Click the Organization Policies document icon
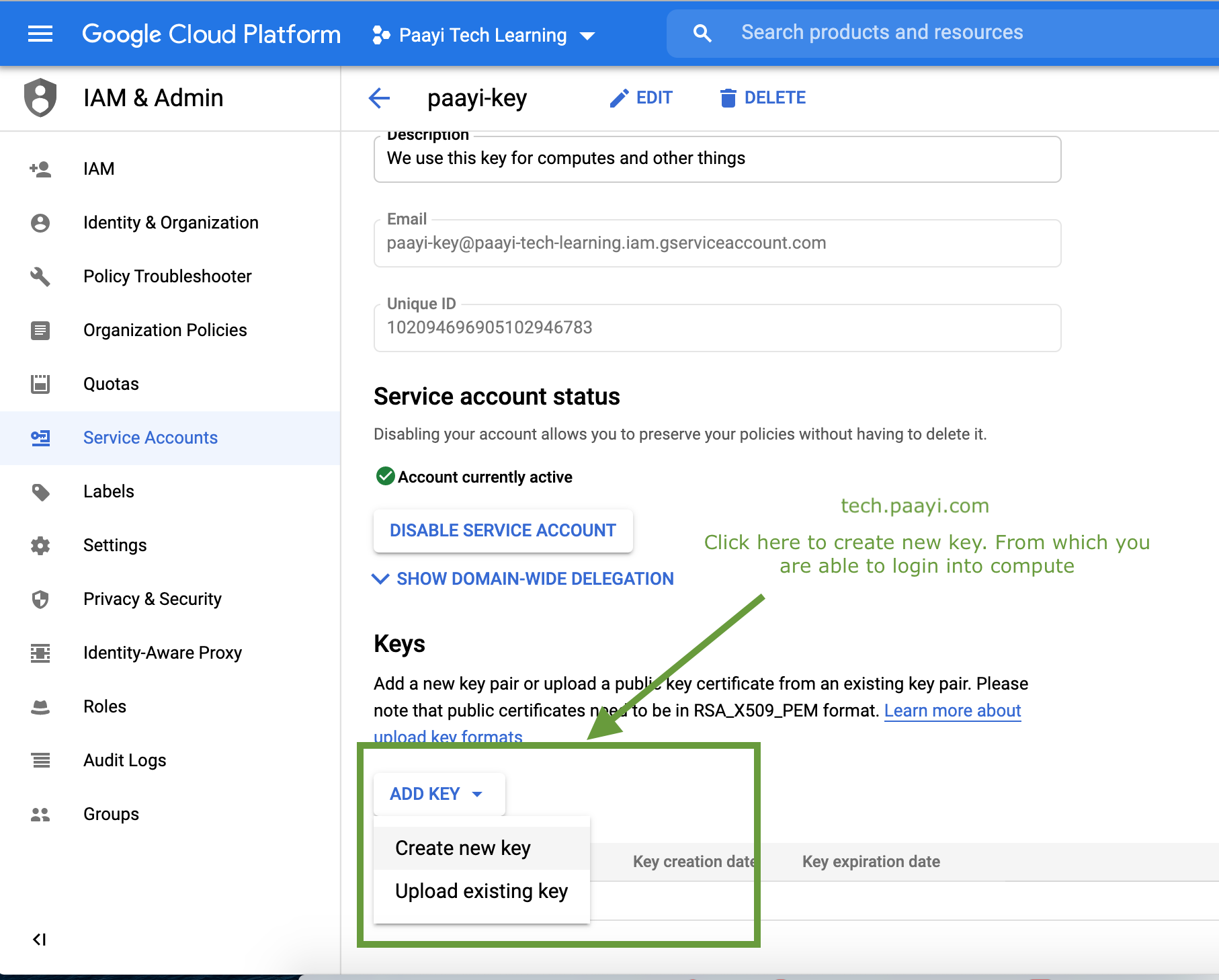 coord(40,330)
